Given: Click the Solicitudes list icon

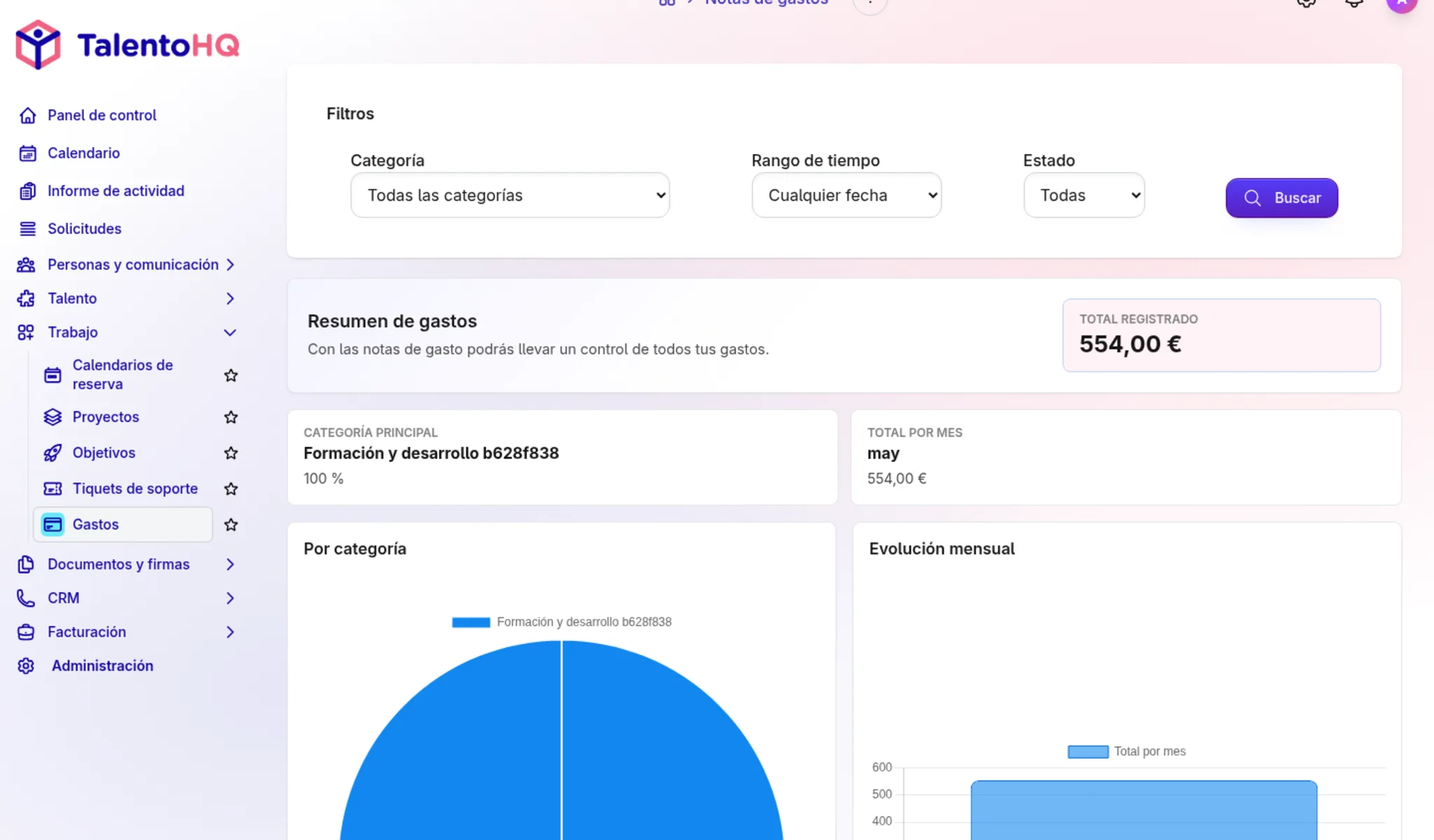Looking at the screenshot, I should click(x=27, y=229).
